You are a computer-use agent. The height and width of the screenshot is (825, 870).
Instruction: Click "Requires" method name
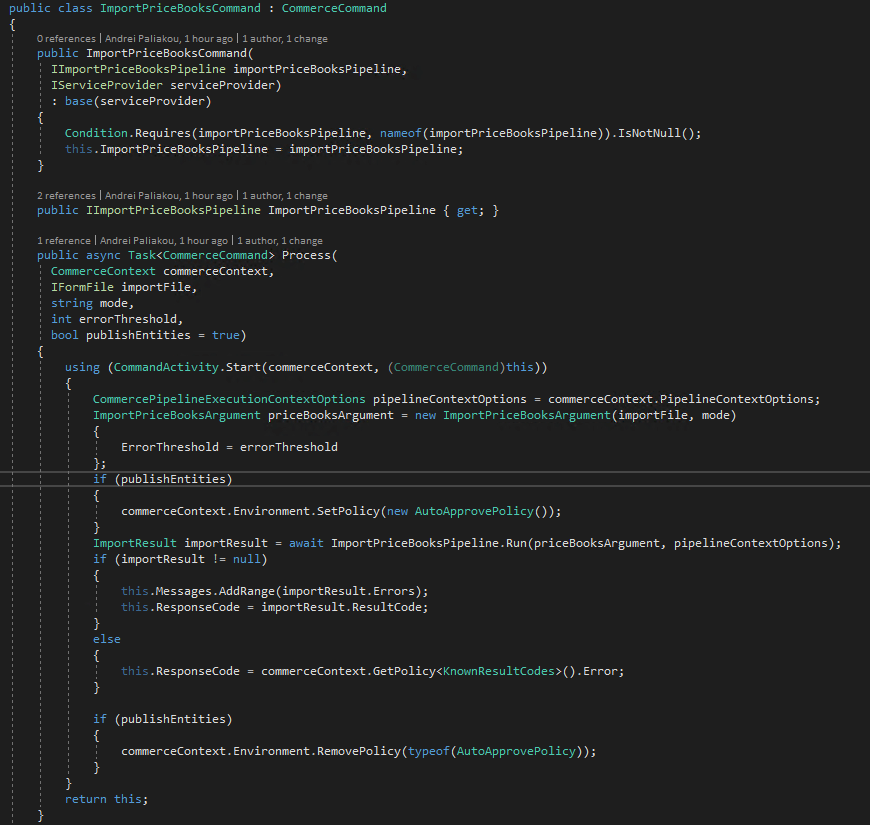tap(163, 133)
